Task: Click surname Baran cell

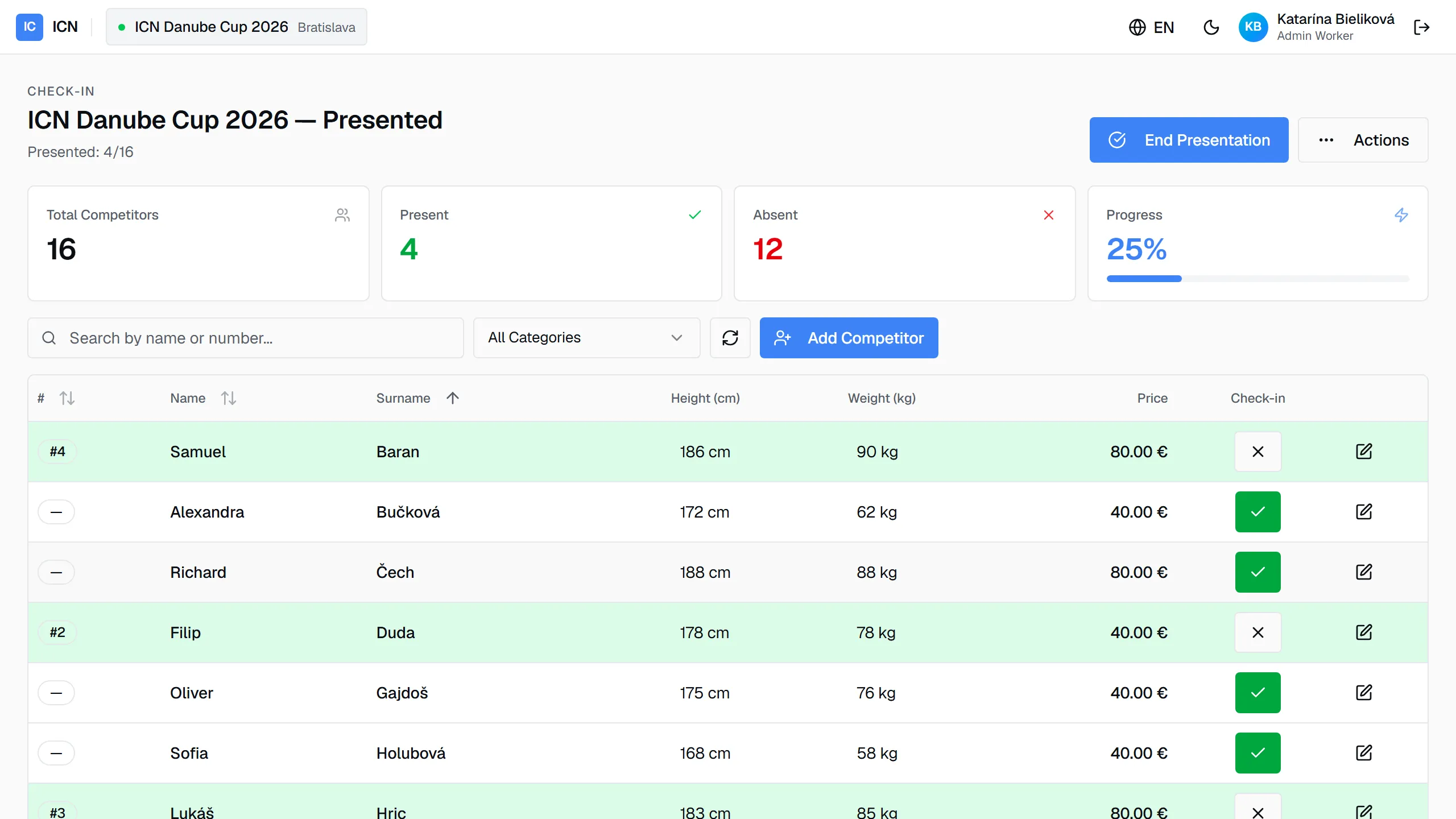Action: coord(398,452)
